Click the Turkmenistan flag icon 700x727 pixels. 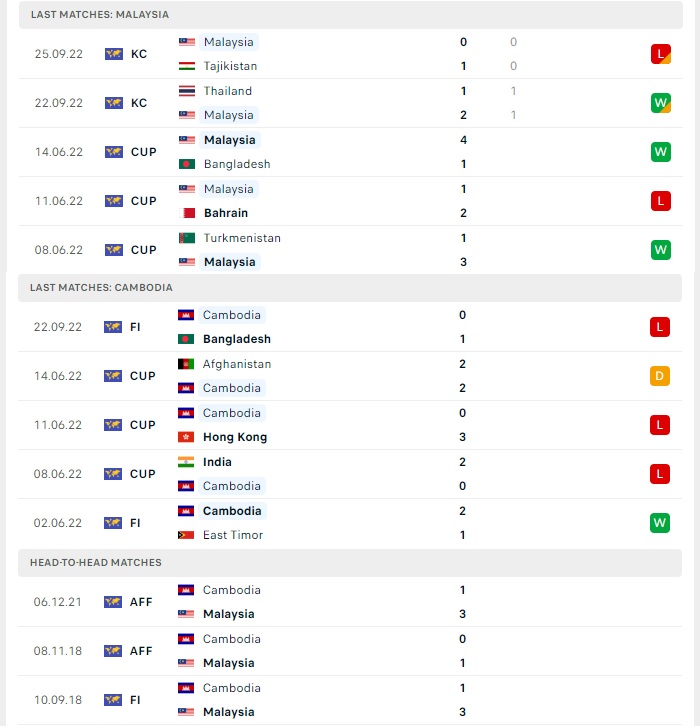click(187, 238)
